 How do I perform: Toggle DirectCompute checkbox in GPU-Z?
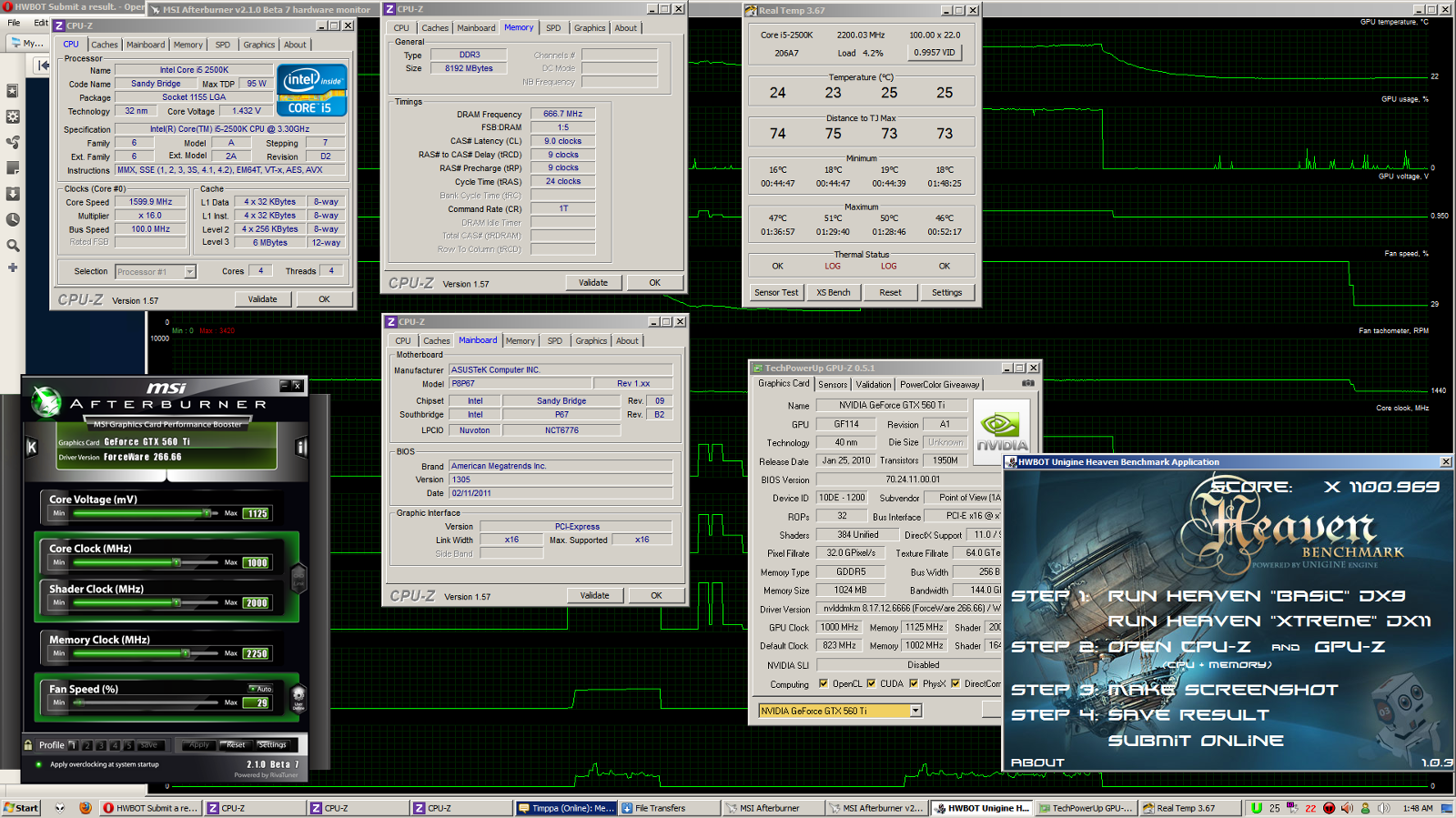pos(955,683)
